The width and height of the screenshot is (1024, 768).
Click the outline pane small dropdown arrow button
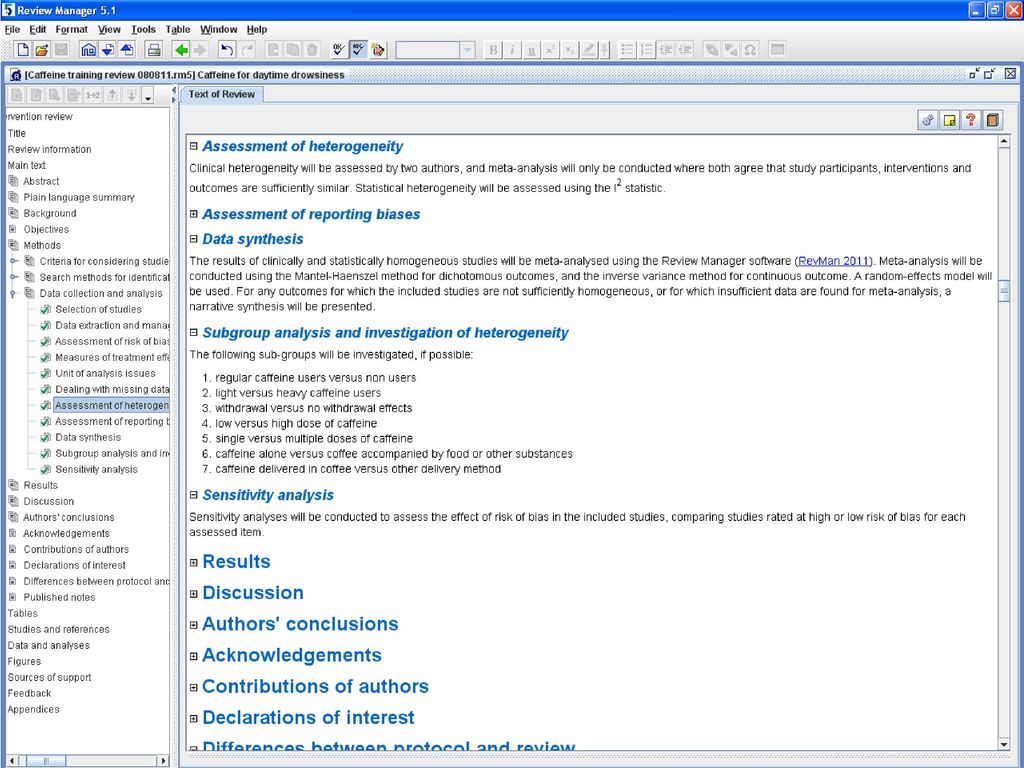[148, 96]
